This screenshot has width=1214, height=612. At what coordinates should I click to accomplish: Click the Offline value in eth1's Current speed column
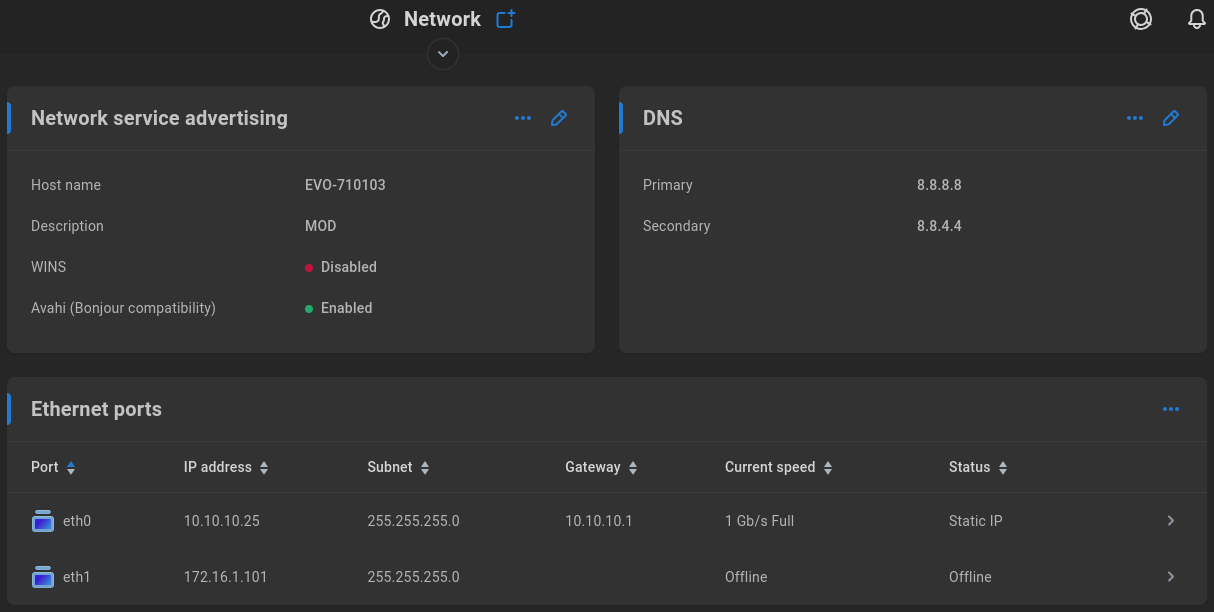[x=746, y=577]
